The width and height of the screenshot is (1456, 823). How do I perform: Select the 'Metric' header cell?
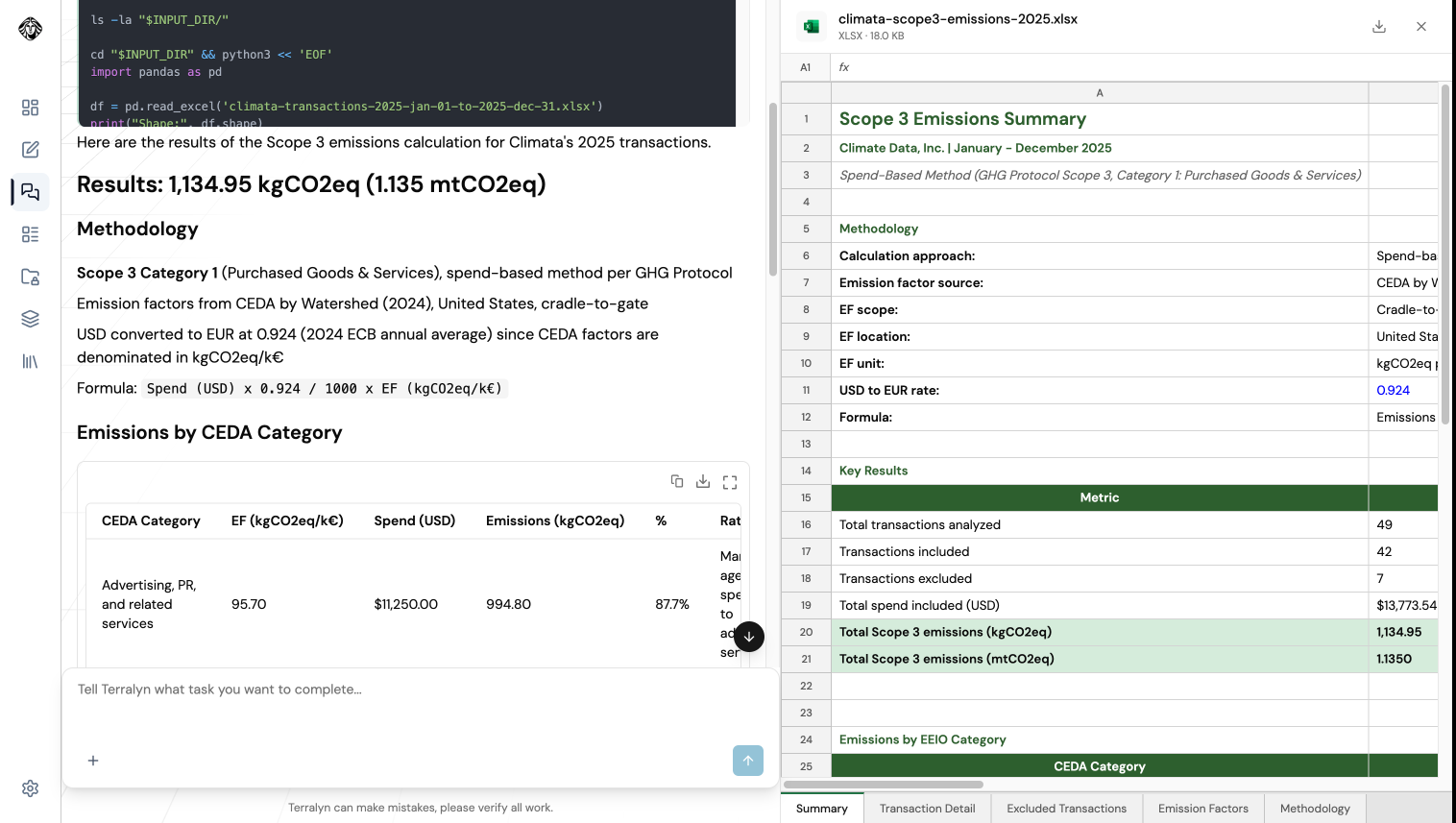click(x=1100, y=497)
